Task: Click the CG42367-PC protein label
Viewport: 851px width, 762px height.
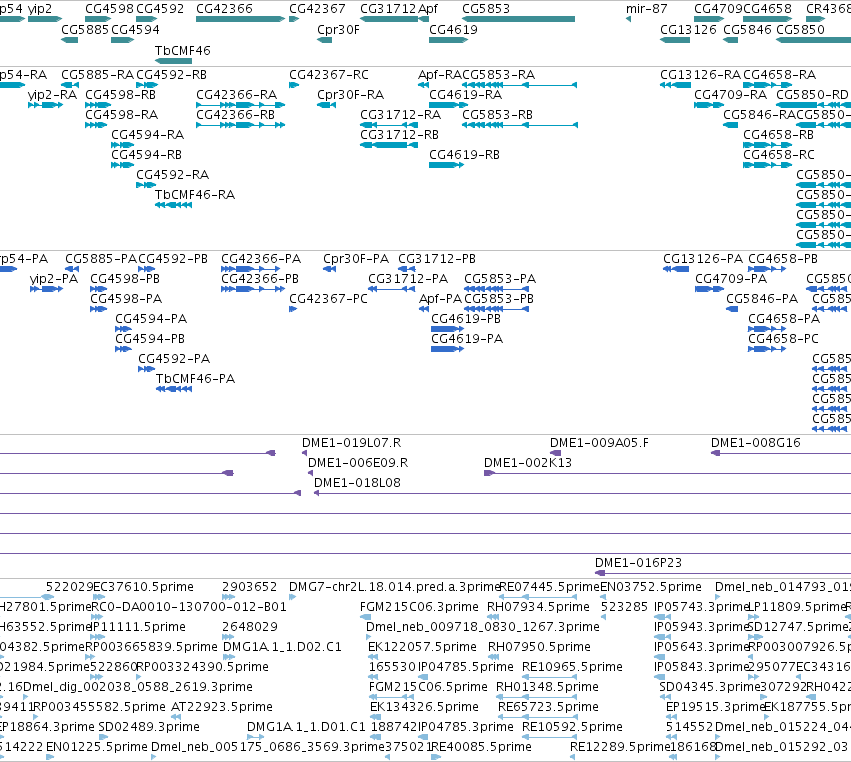Action: [328, 299]
